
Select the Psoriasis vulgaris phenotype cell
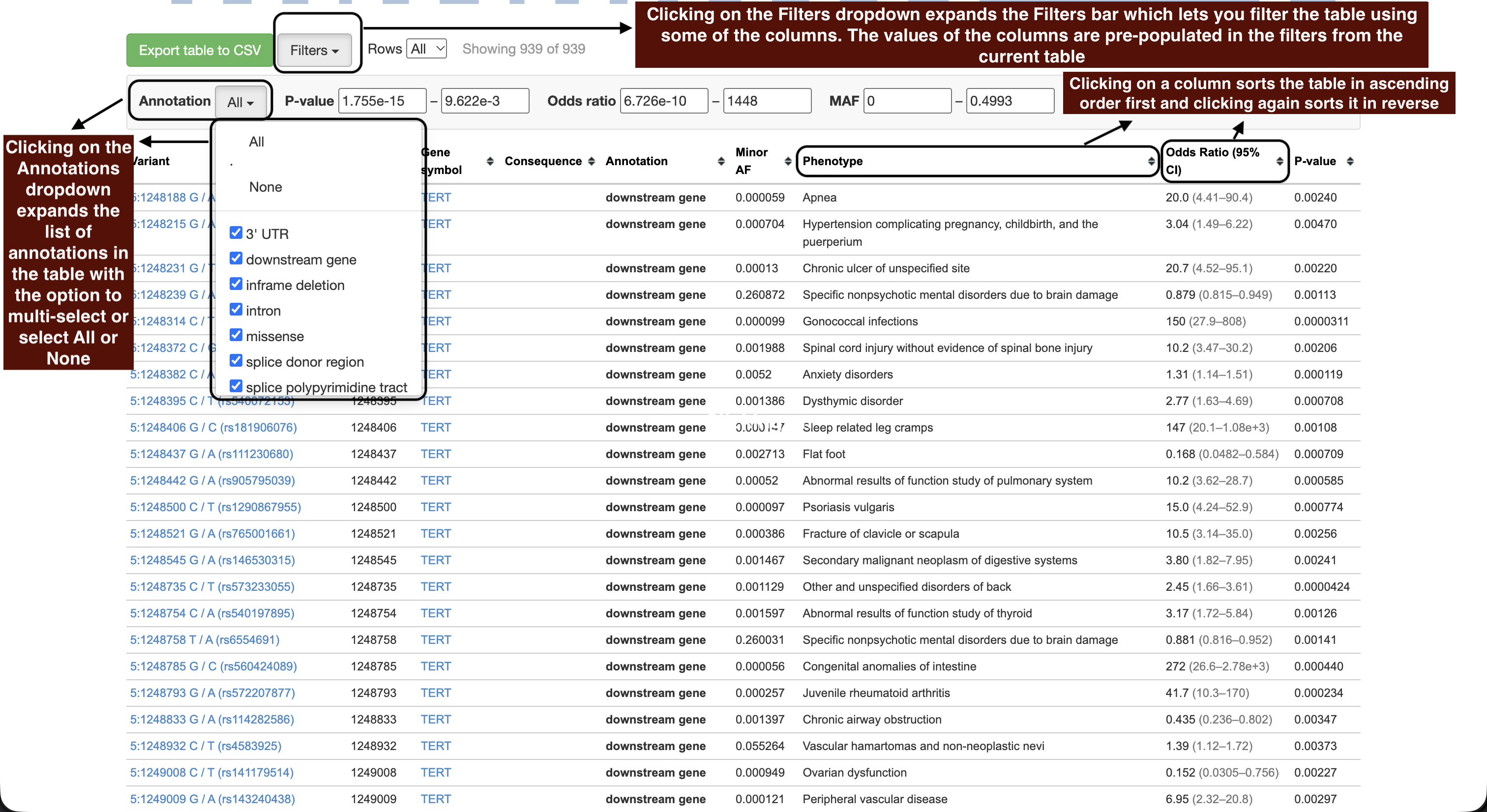[848, 507]
